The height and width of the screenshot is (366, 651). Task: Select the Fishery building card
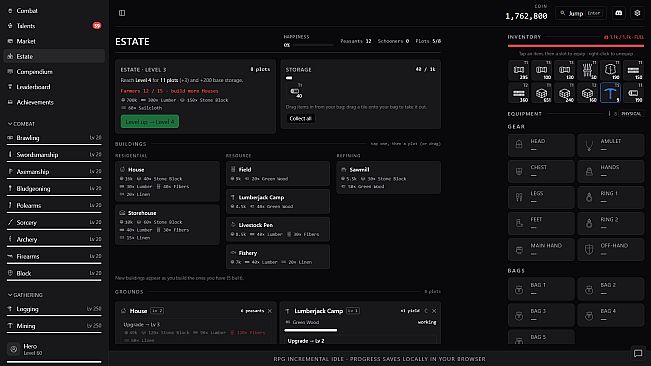coord(278,257)
